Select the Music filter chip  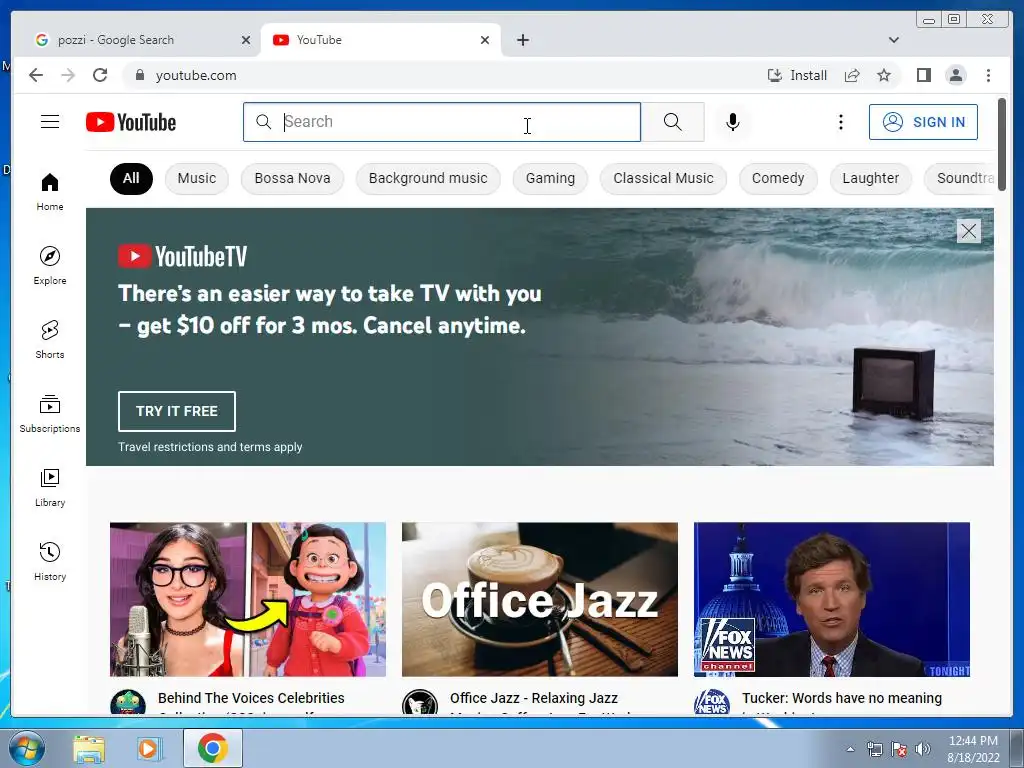[197, 178]
